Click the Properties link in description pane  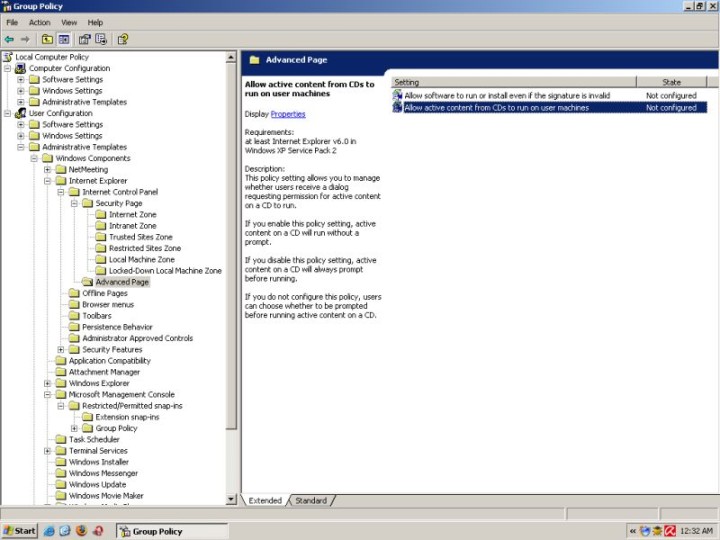click(x=288, y=114)
